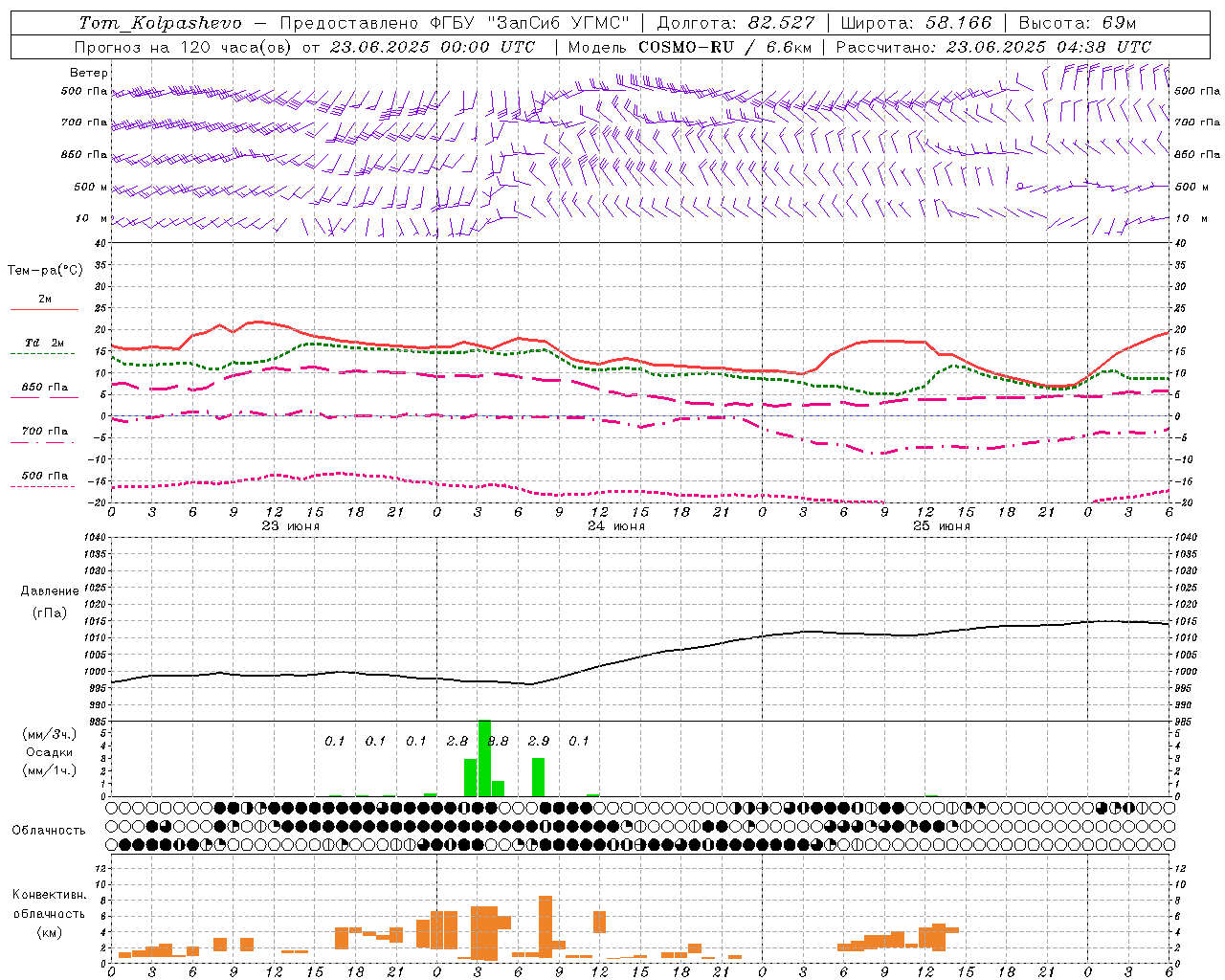Screen dimensions: 1225x980
Task: Click the 'Широта: 58.166' latitude value
Action: pos(917,23)
